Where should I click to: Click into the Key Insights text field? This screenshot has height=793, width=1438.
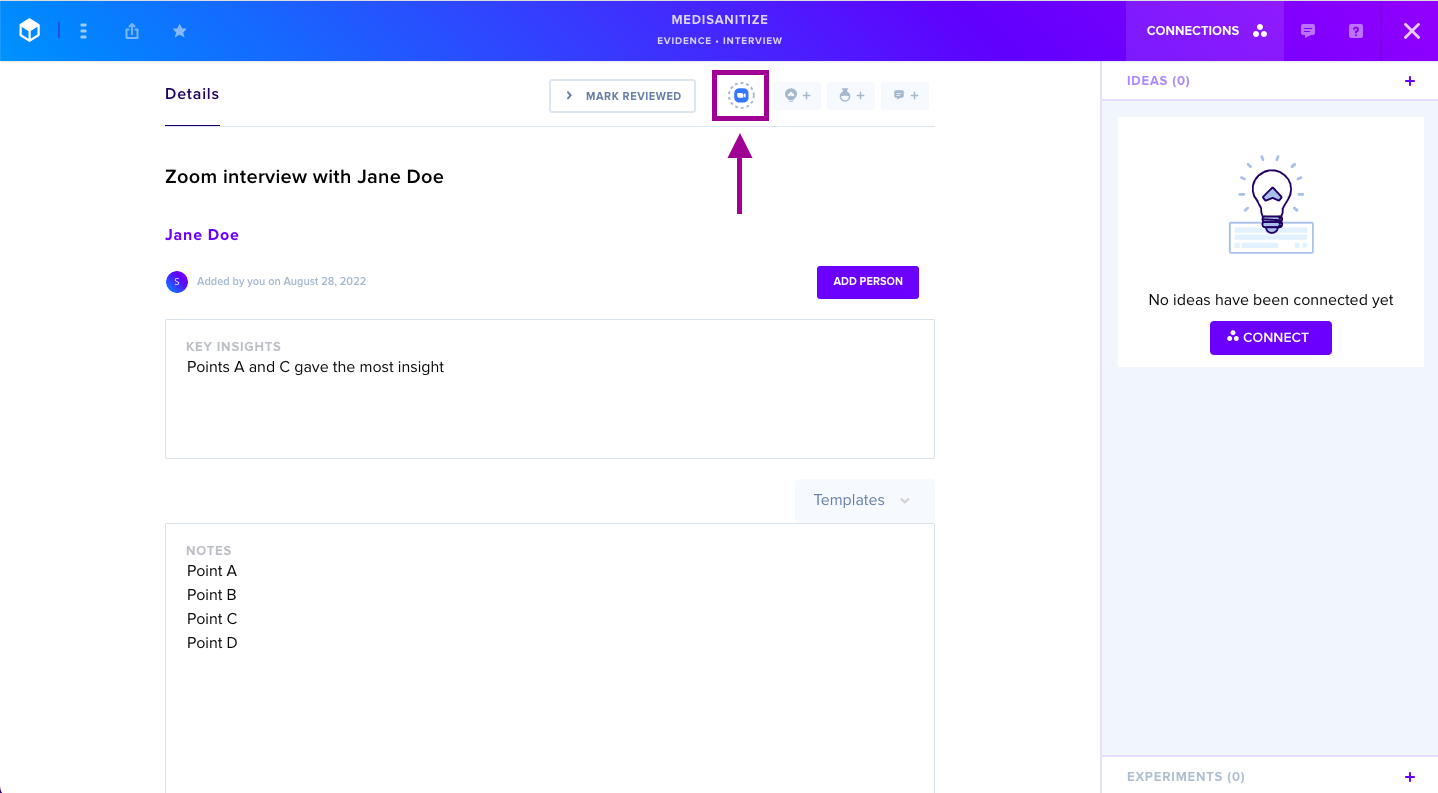coord(550,389)
